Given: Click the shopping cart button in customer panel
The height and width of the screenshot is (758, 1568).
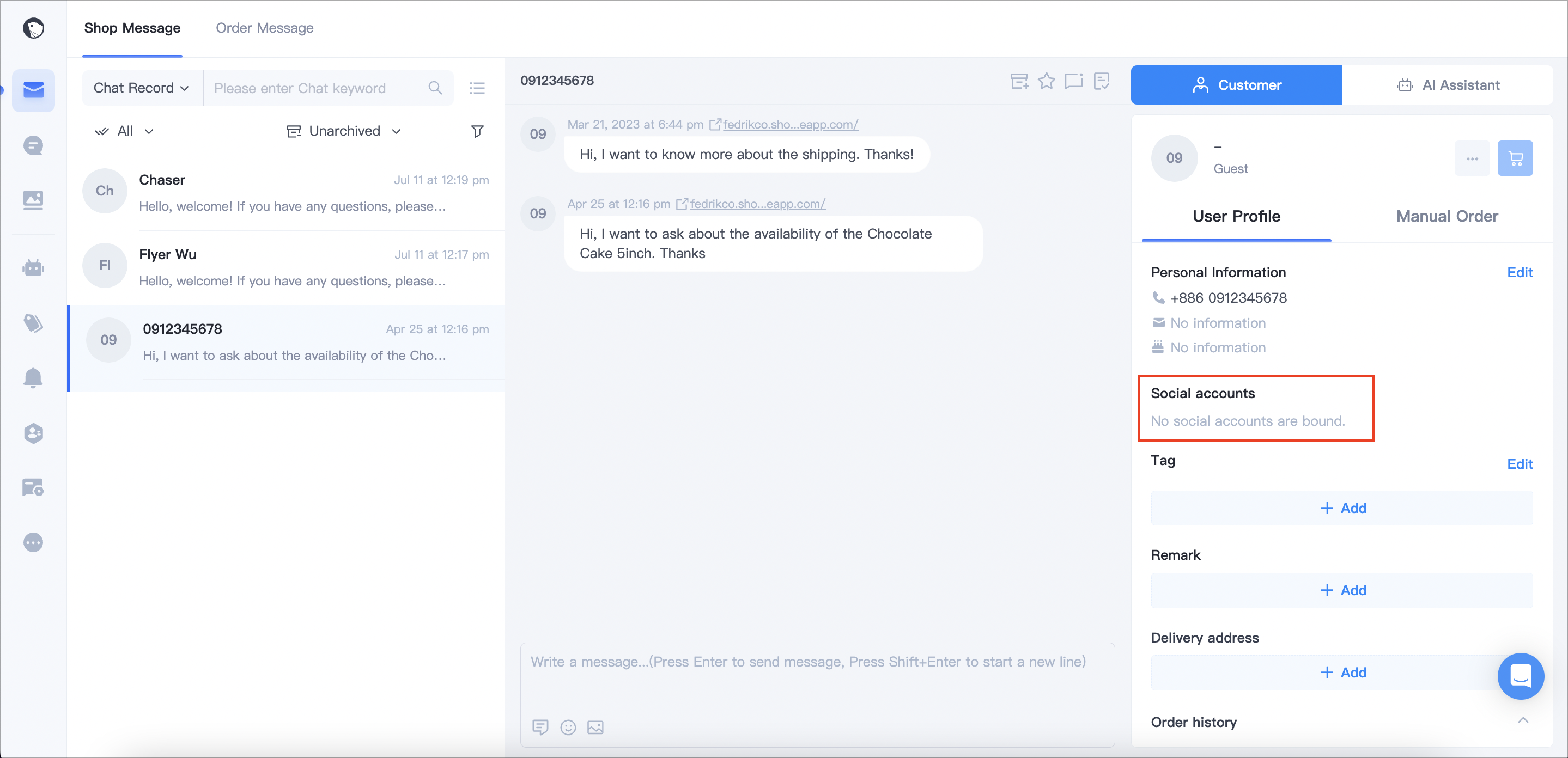Looking at the screenshot, I should (x=1515, y=158).
